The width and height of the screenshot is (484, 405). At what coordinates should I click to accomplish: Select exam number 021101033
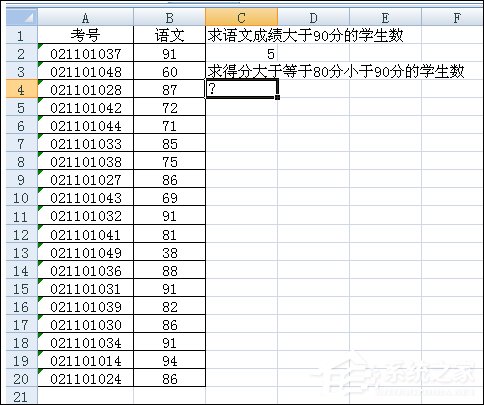[86, 143]
